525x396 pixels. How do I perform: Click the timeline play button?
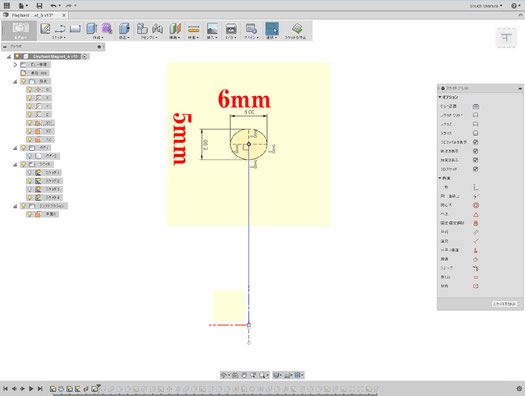click(31, 389)
